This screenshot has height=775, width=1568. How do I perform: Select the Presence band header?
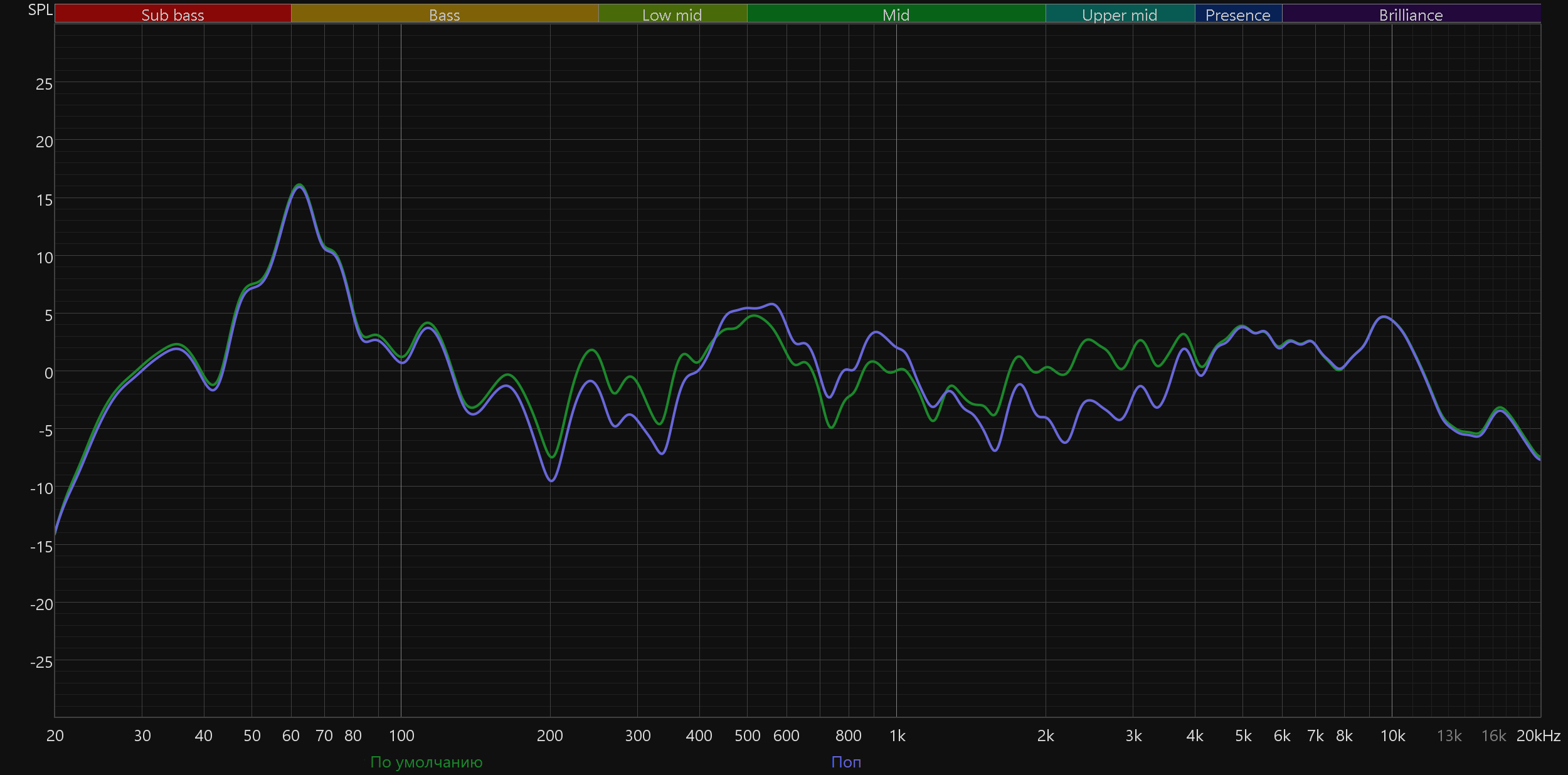1237,14
